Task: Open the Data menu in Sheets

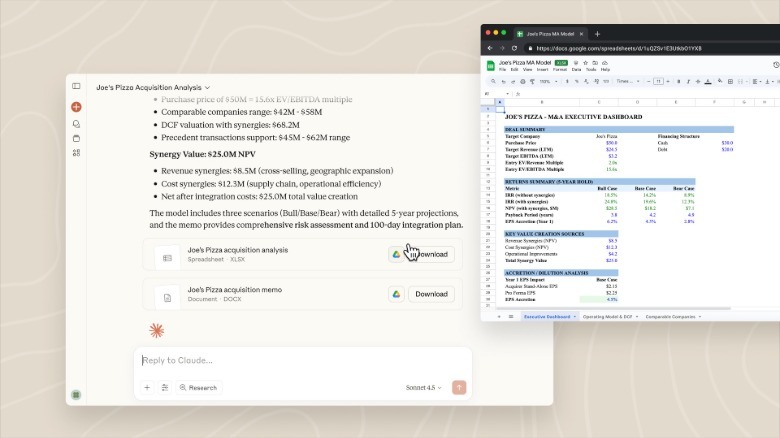Action: point(575,69)
